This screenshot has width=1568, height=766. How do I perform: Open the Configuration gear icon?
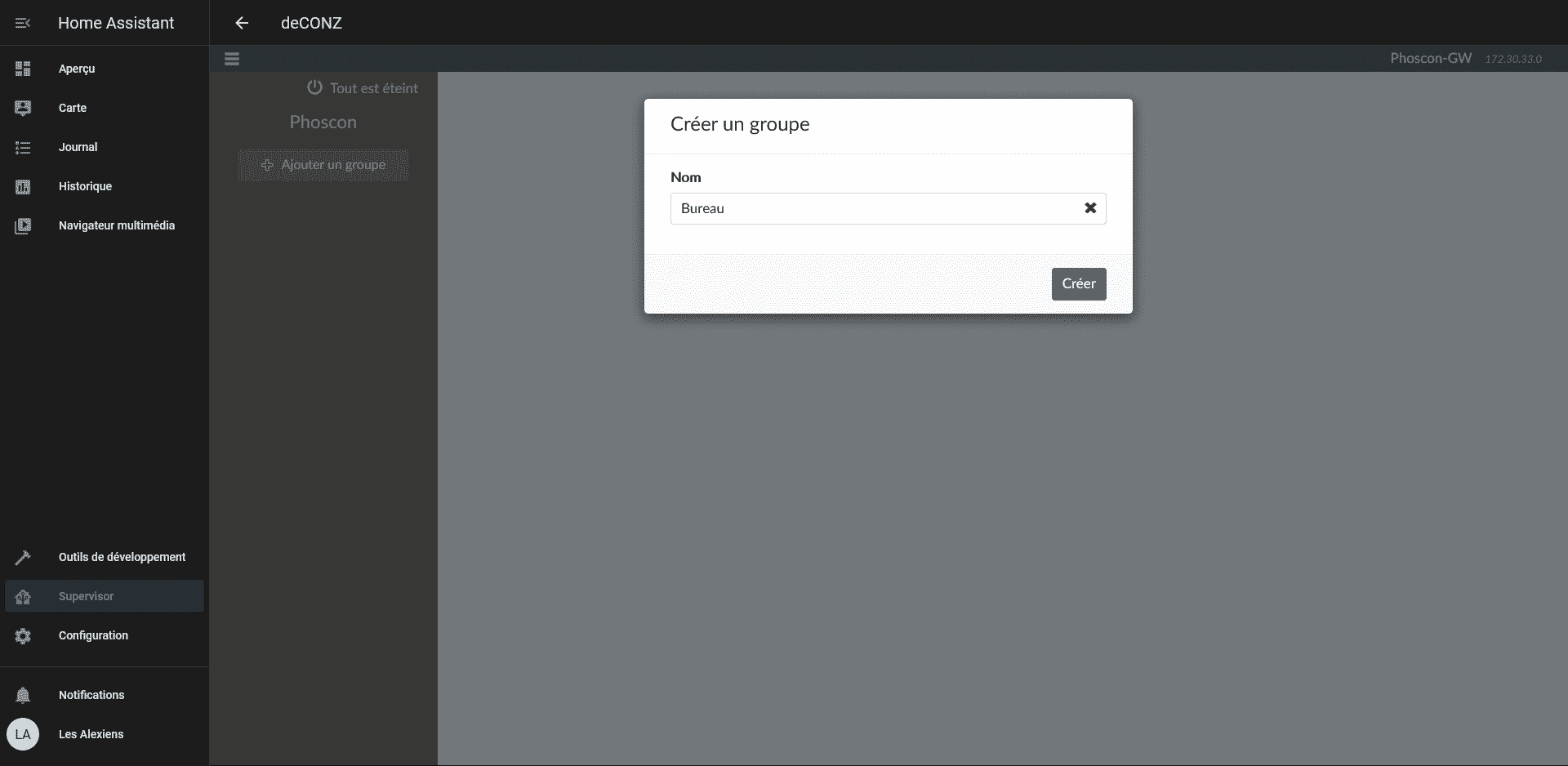click(x=23, y=635)
